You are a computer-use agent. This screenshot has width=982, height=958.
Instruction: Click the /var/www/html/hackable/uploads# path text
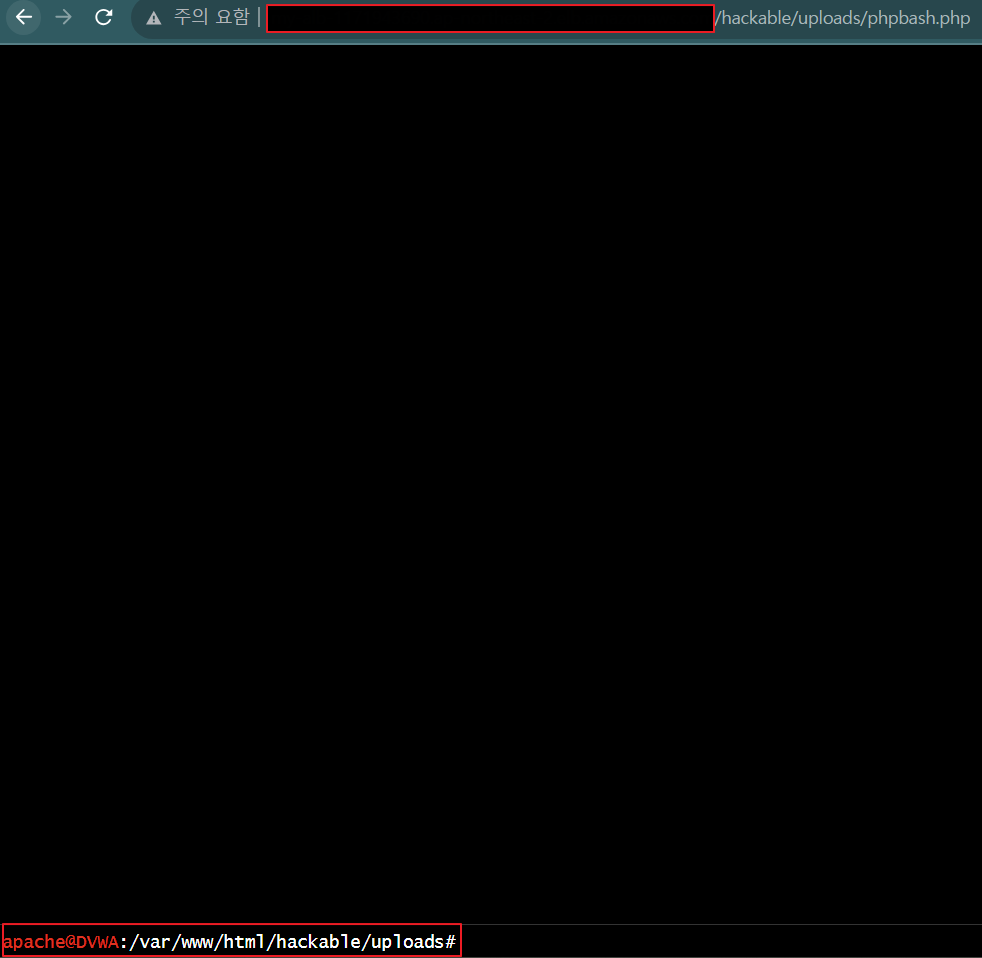[x=292, y=942]
